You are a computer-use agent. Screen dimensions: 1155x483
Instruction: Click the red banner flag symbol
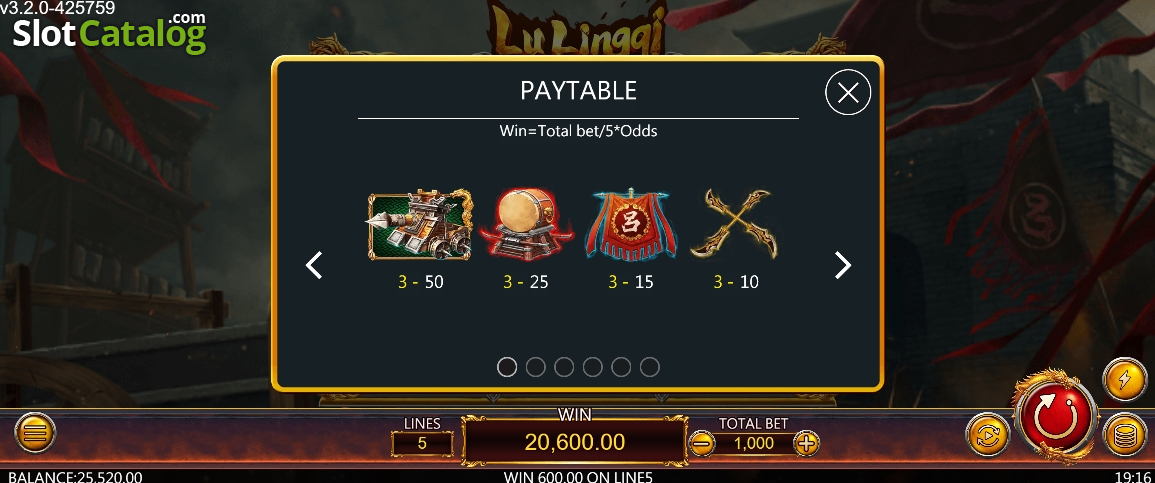[x=631, y=225]
